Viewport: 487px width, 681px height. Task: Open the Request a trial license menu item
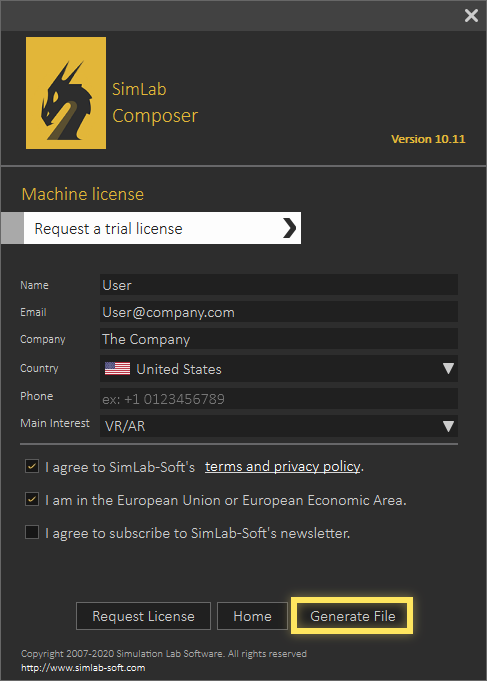[x=162, y=228]
